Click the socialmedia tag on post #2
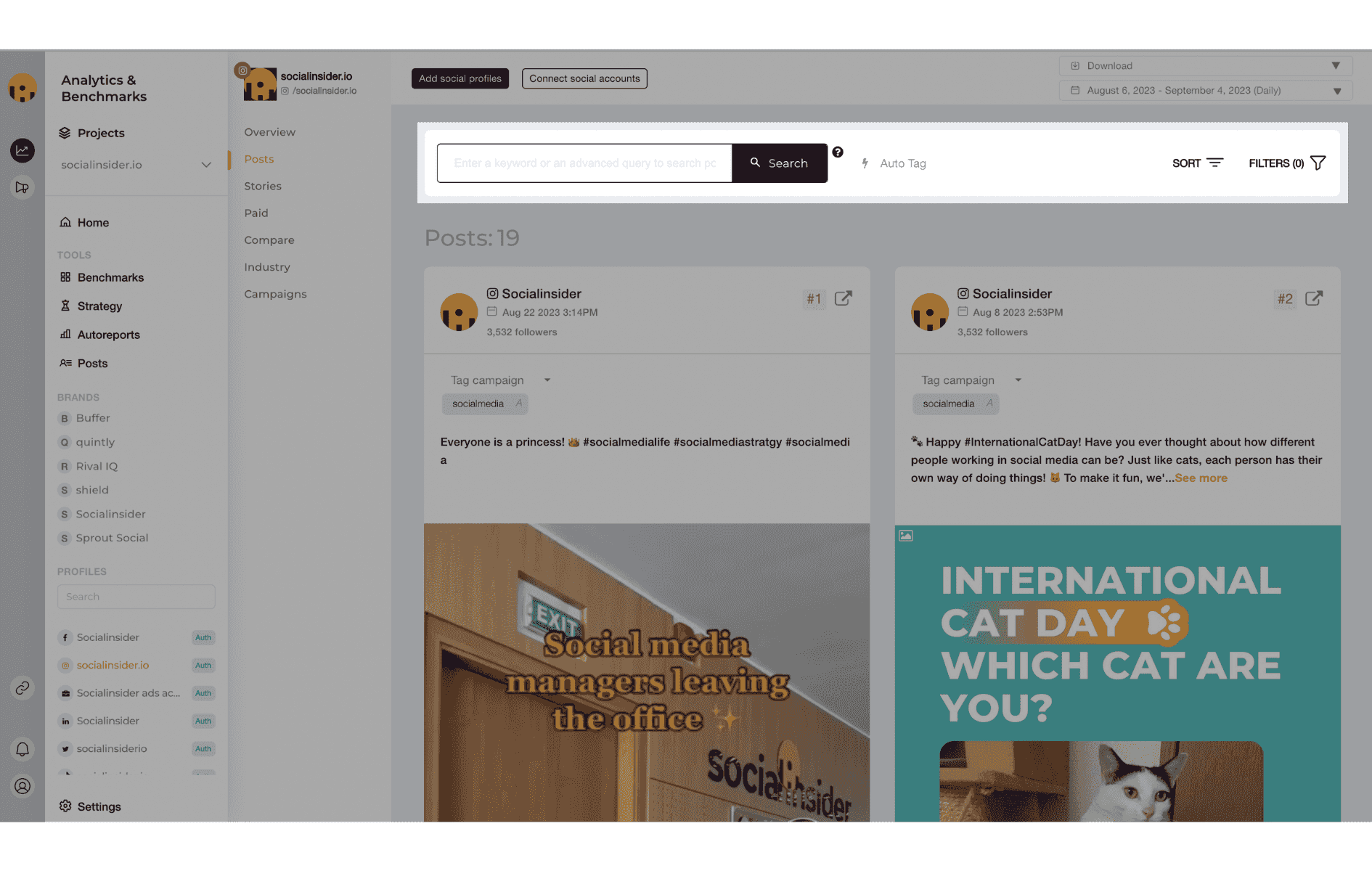The image size is (1372, 871). (955, 404)
